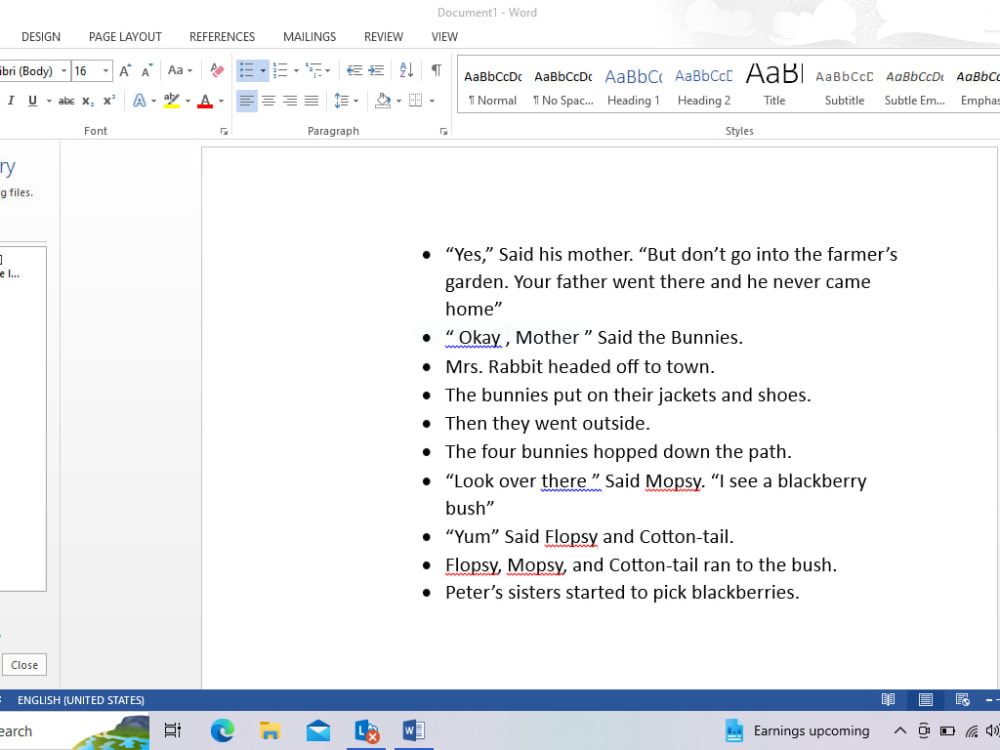Apply the Subtitle style
The width and height of the screenshot is (1000, 750).
point(844,86)
